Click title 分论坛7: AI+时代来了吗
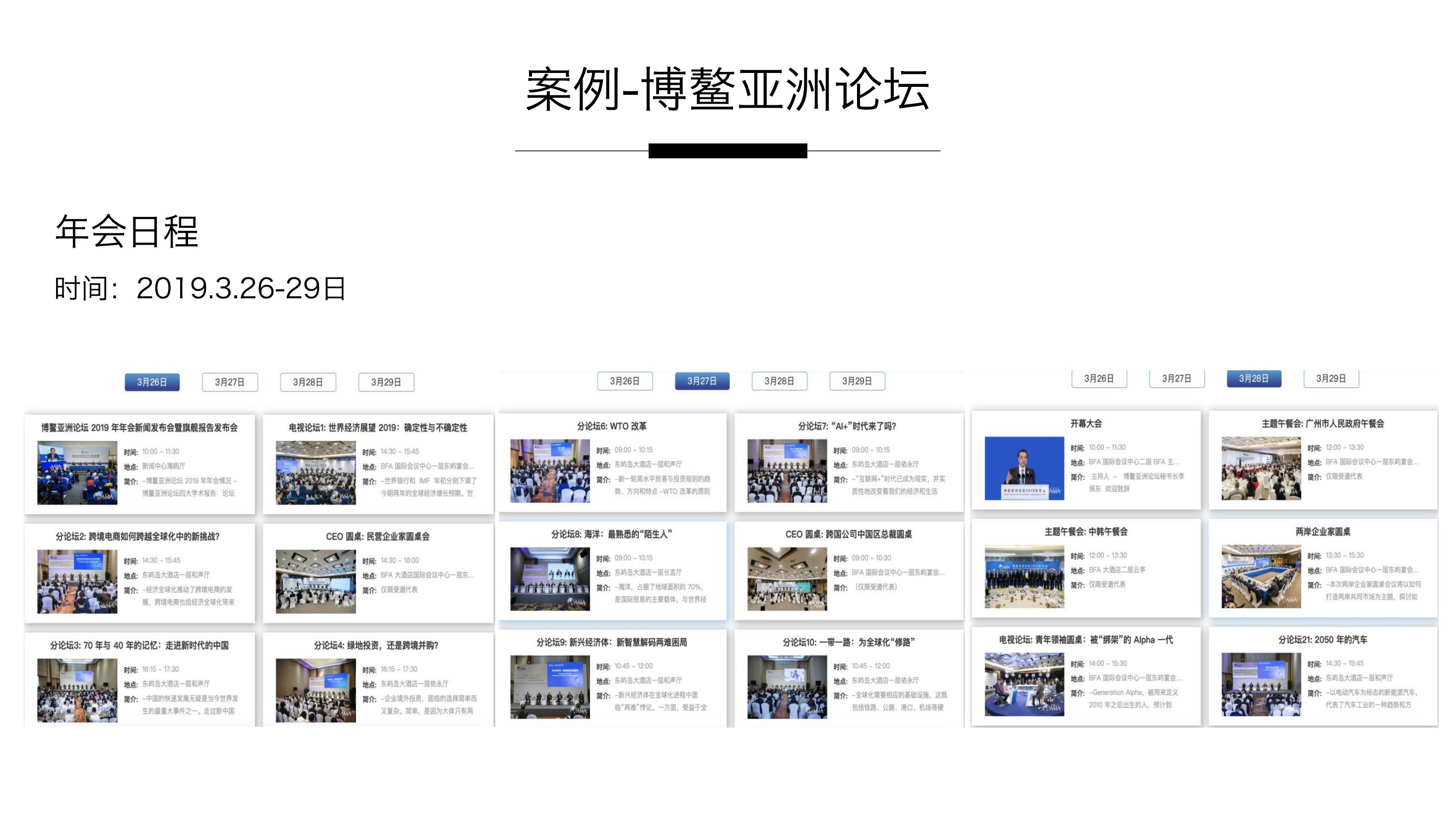The image size is (1456, 819). click(x=847, y=425)
